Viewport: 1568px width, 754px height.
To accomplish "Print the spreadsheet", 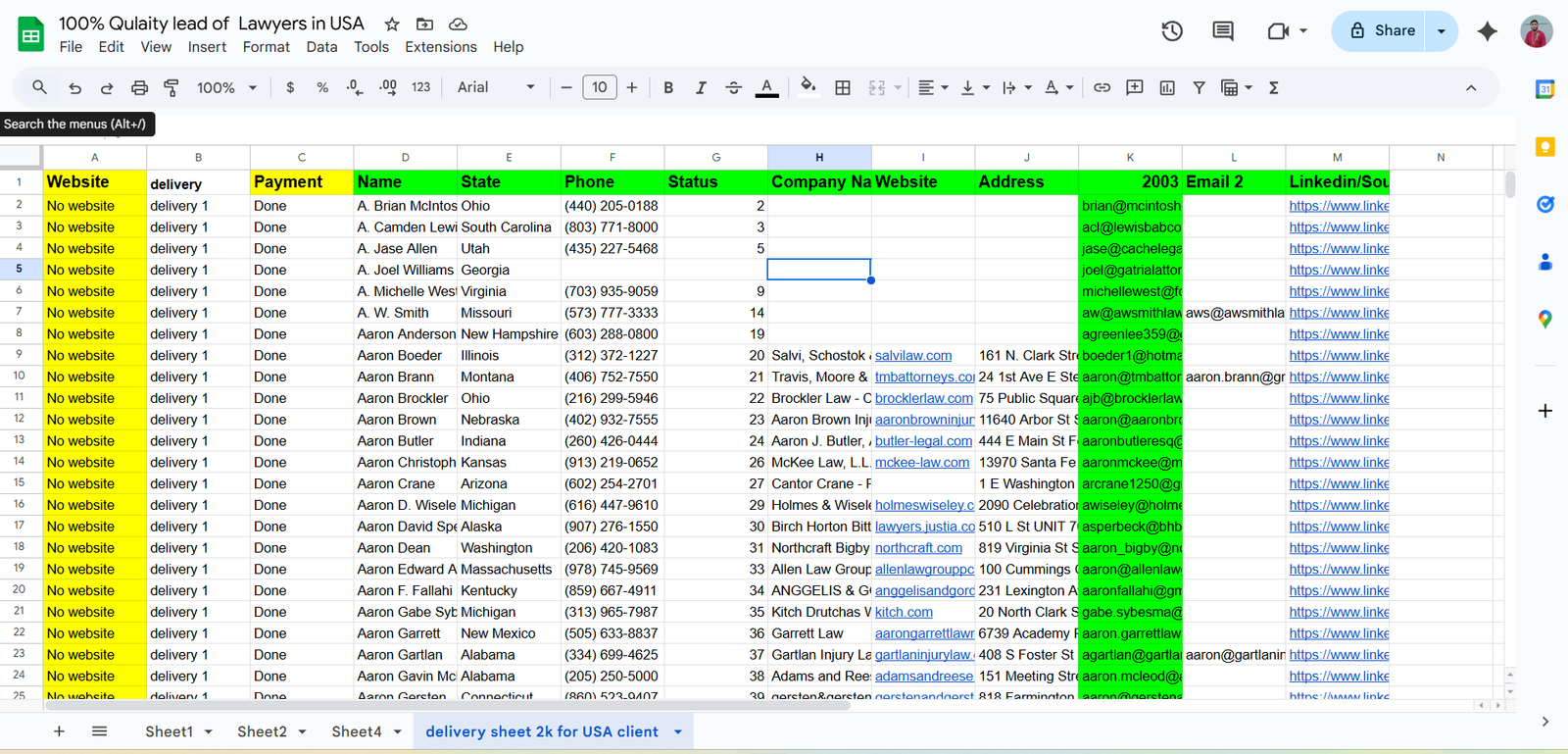I will tap(139, 88).
